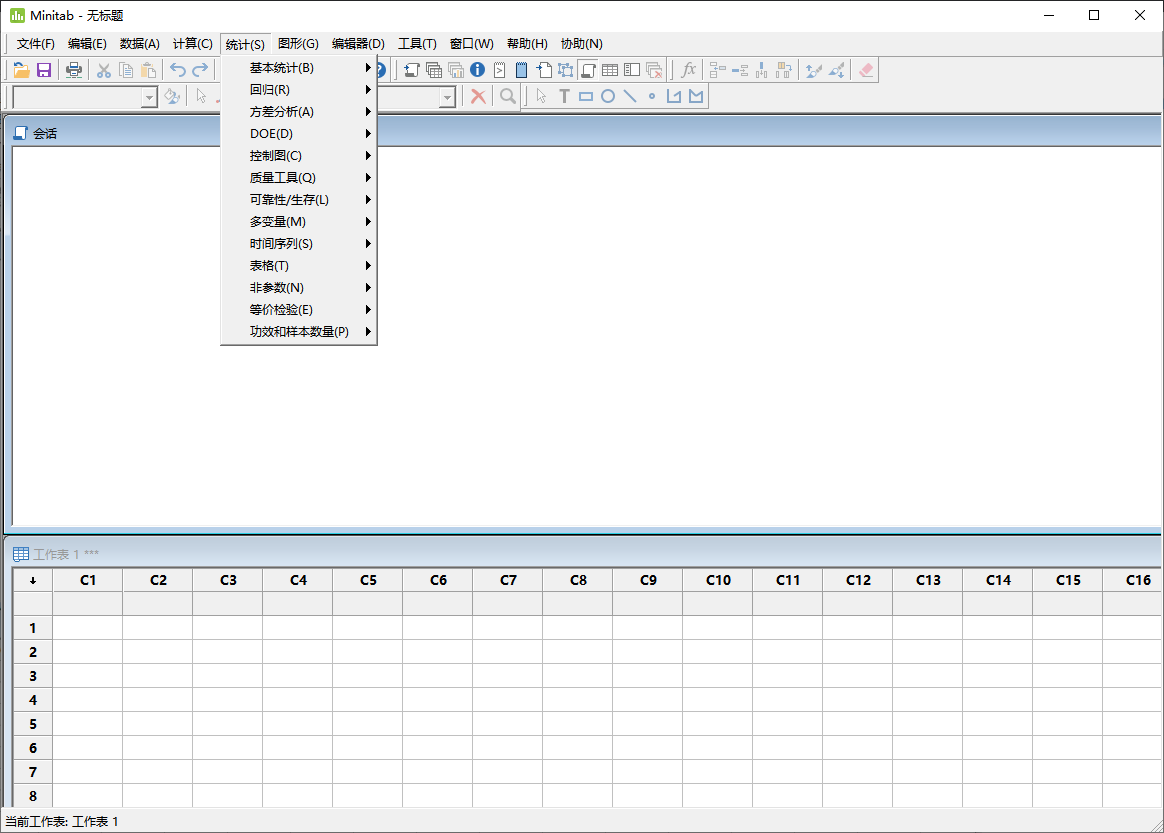Select the polygon drawing tool

(696, 97)
